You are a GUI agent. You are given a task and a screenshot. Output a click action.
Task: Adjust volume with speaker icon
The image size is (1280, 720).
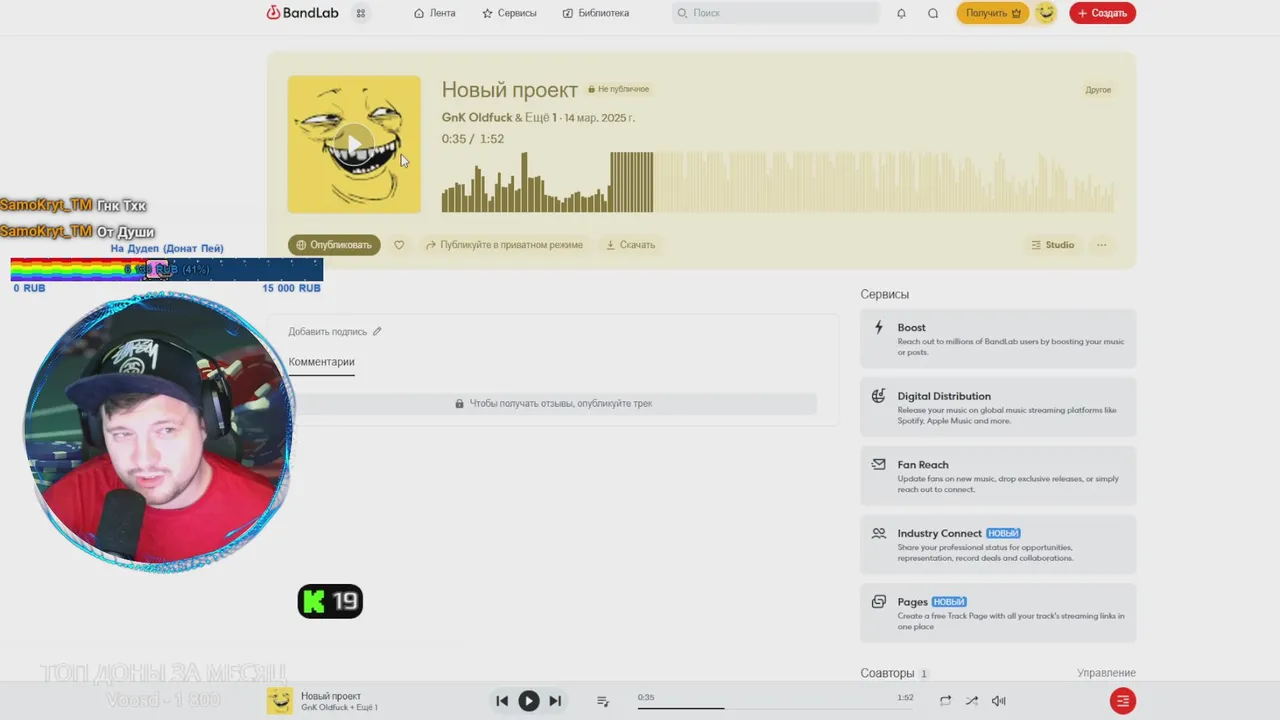click(998, 701)
